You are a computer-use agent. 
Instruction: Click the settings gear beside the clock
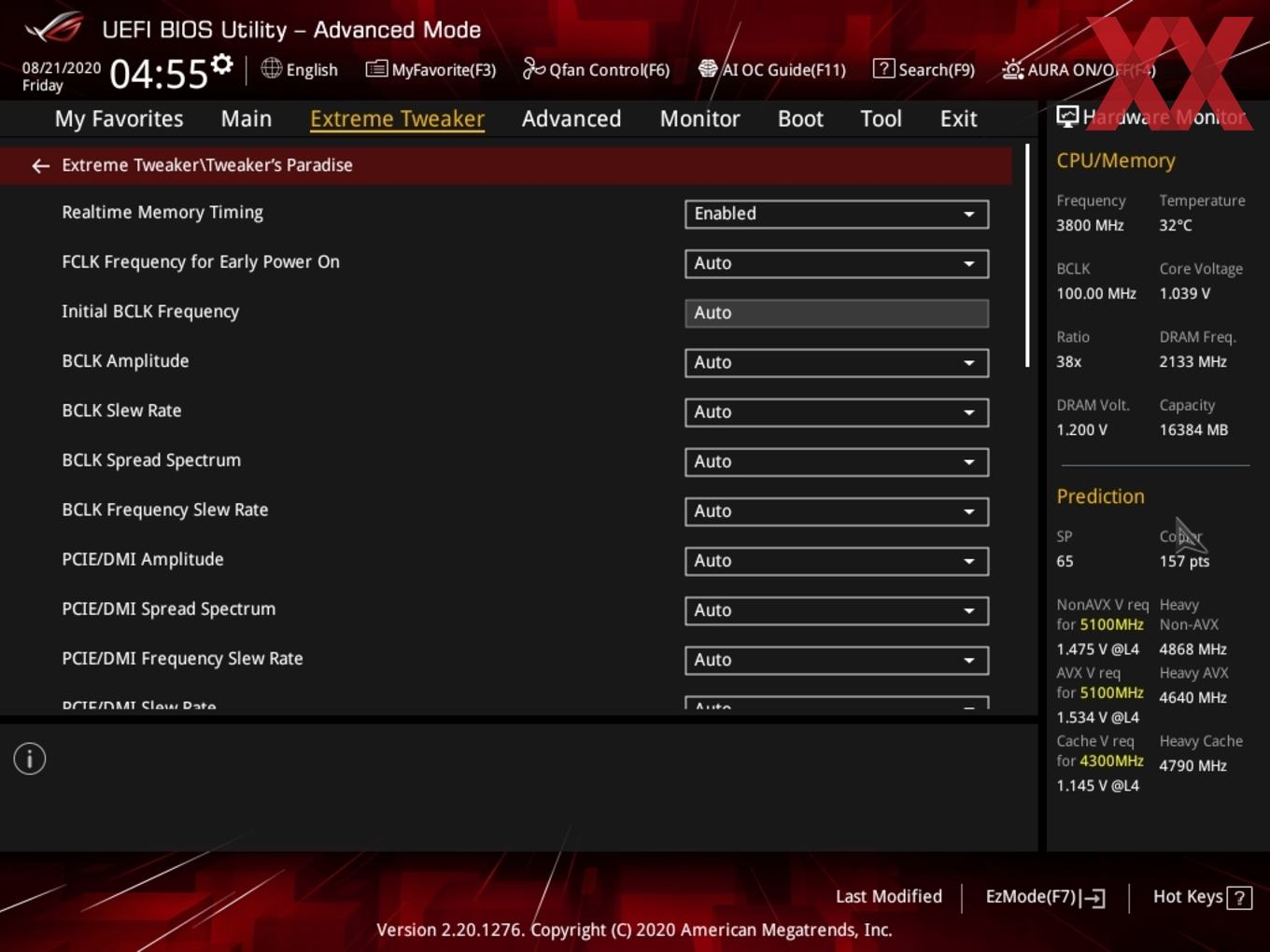(221, 64)
